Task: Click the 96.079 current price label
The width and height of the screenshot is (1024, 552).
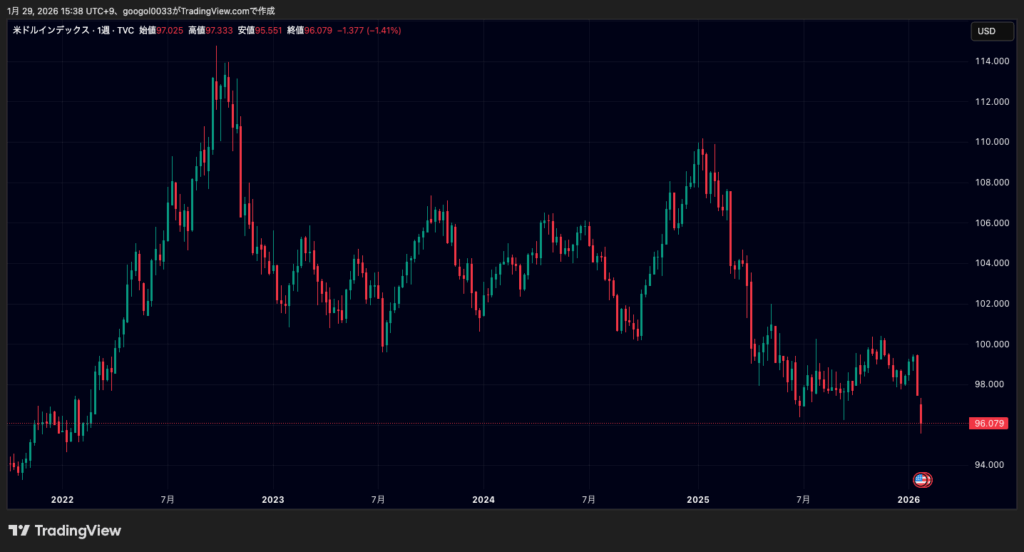Action: tap(987, 424)
